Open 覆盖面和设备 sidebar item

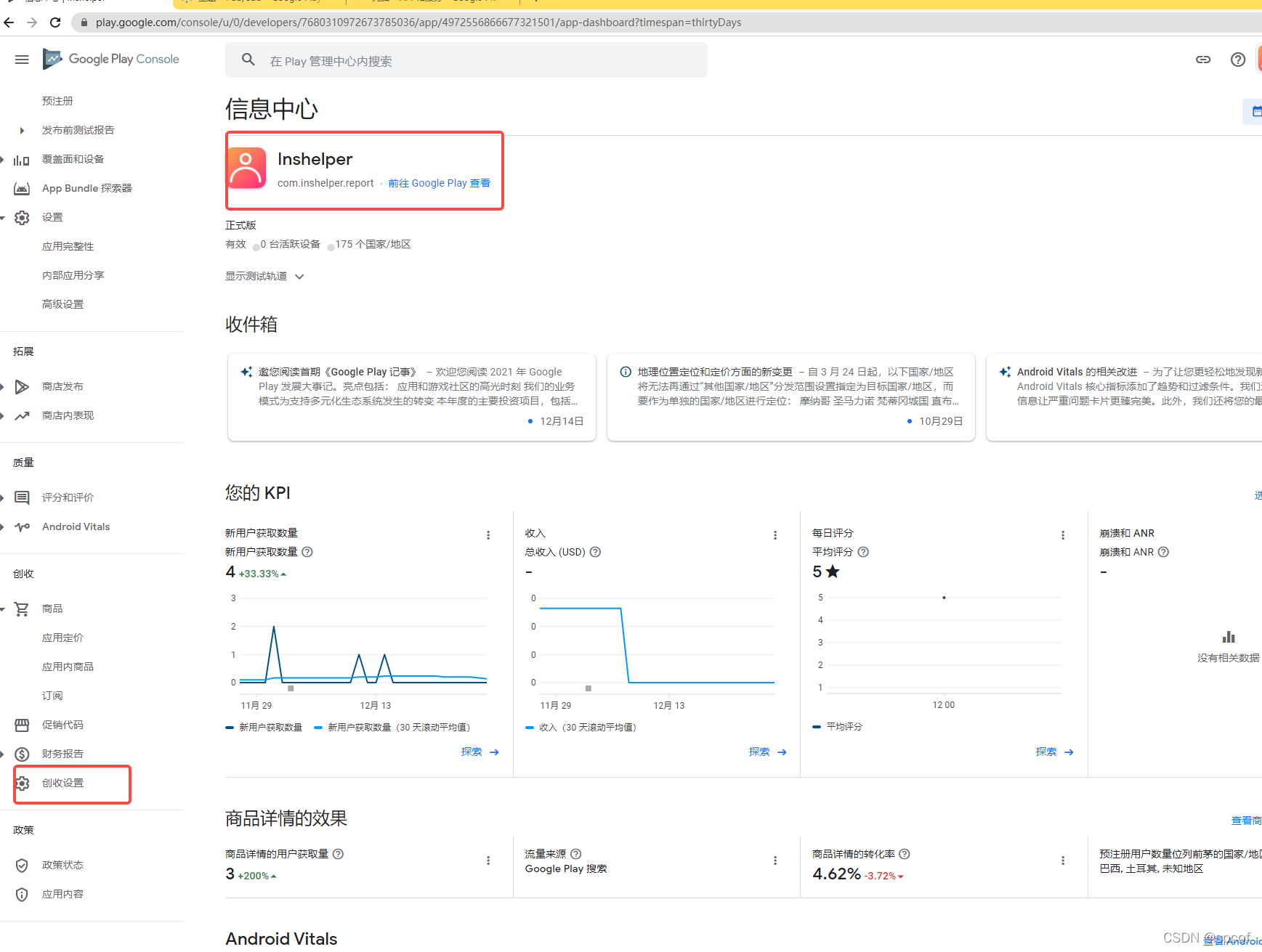pos(73,159)
